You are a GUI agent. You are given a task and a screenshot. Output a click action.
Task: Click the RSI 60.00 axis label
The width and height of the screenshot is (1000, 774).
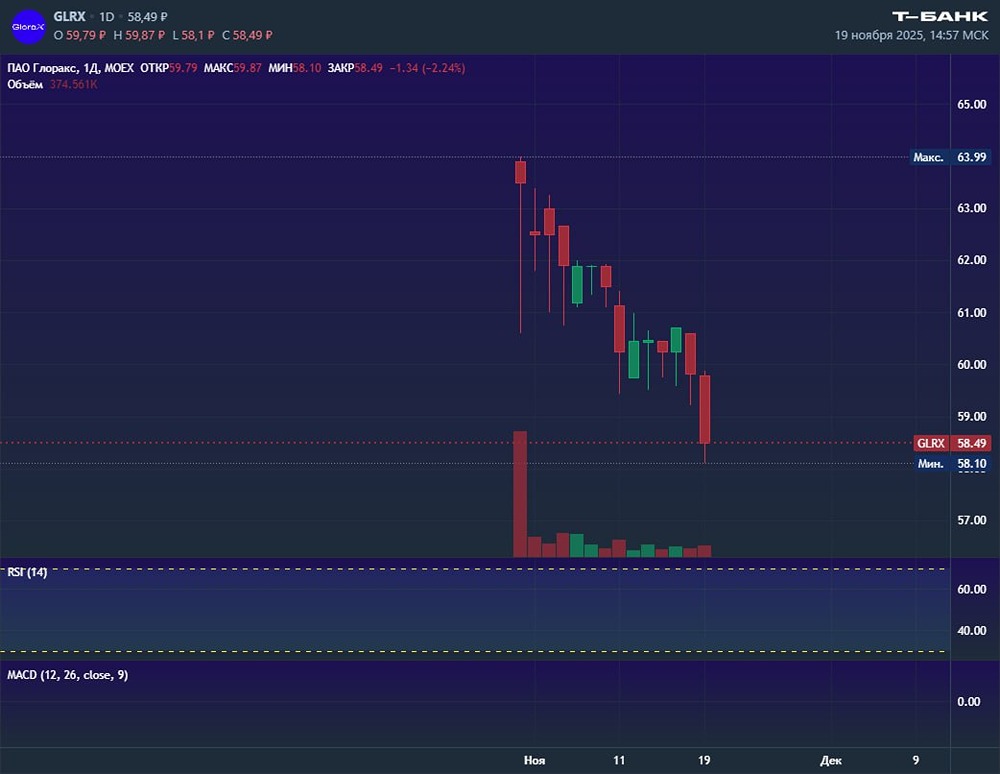click(x=971, y=590)
